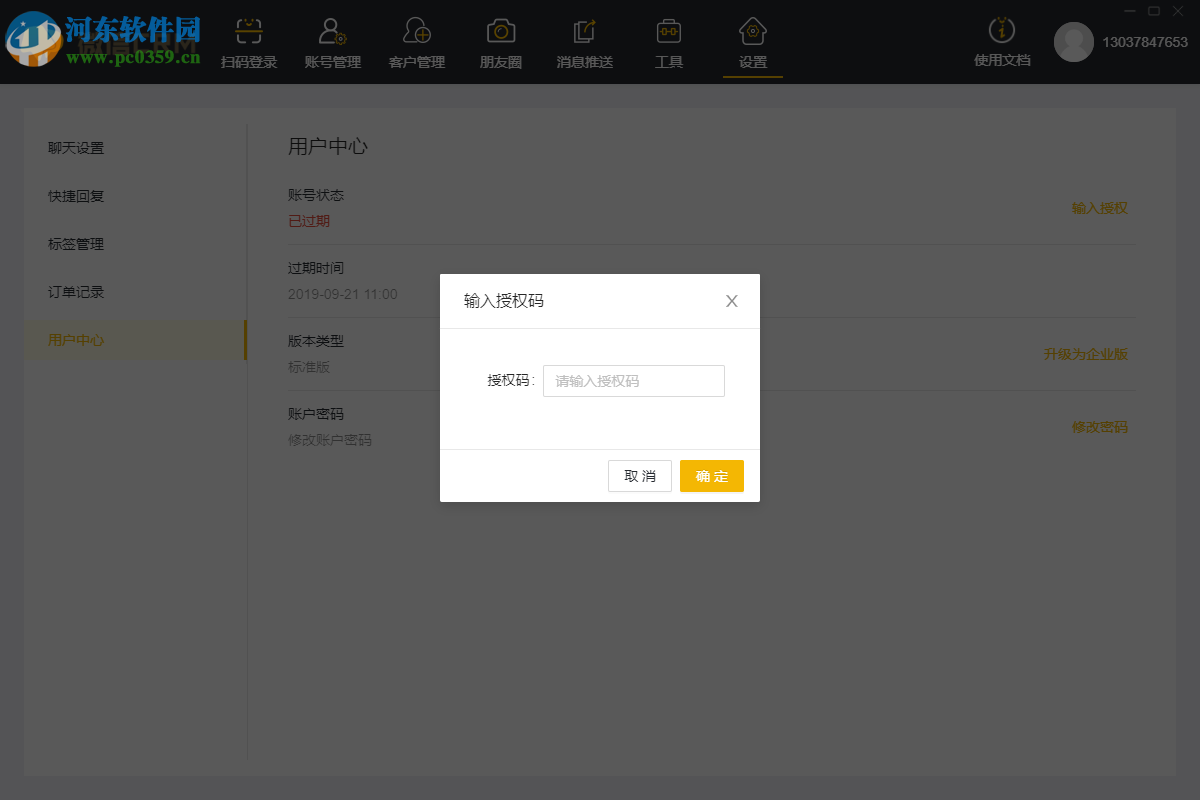Click the user avatar in top right

point(1075,43)
